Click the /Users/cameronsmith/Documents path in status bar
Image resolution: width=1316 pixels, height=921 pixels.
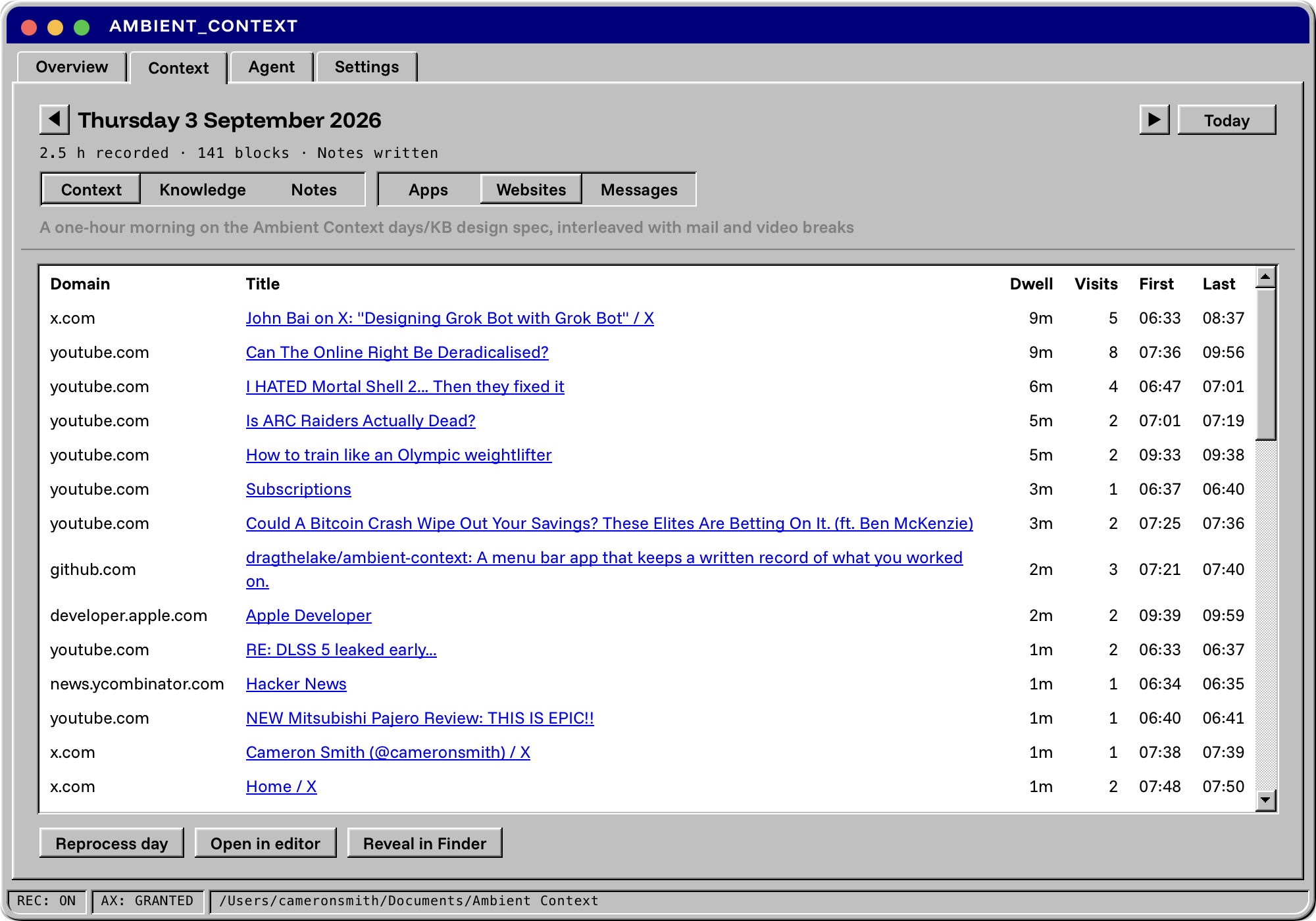(x=409, y=901)
